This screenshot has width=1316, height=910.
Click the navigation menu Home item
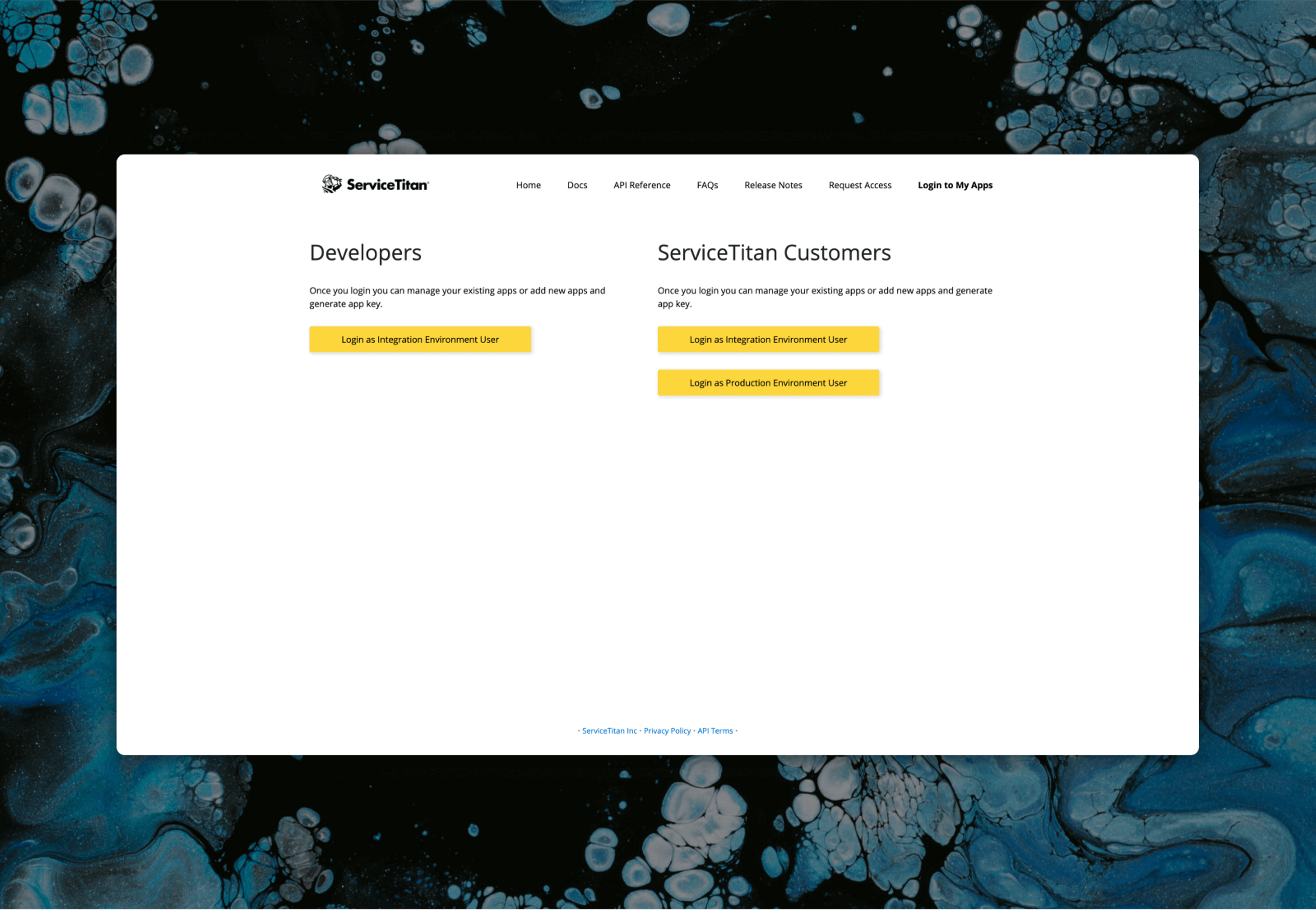coord(527,184)
